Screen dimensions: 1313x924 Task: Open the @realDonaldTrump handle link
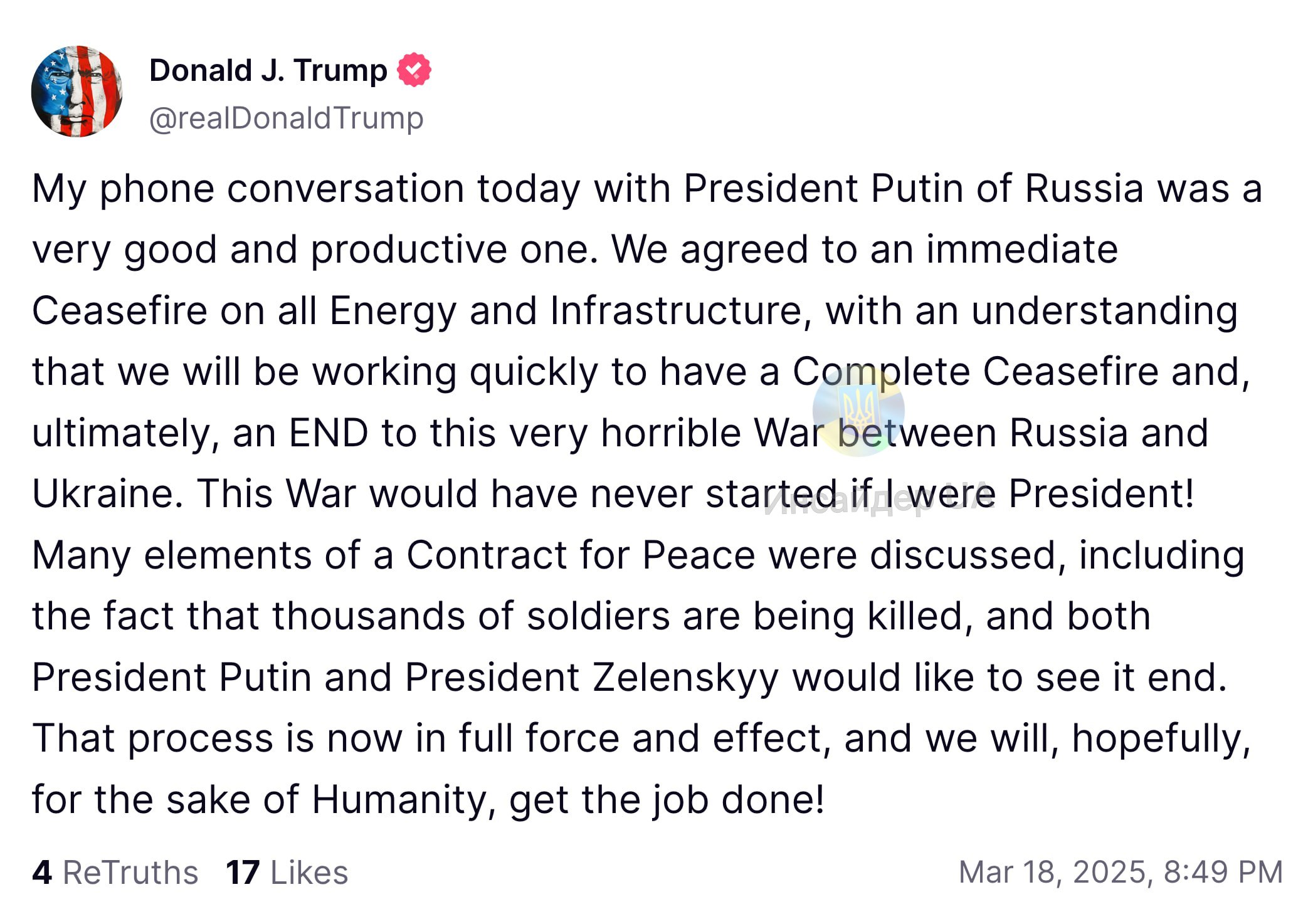(x=286, y=118)
